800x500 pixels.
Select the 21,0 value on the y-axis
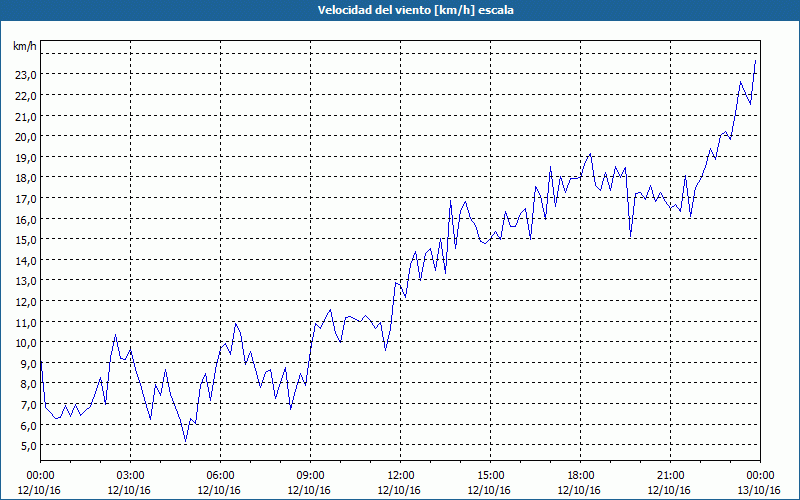click(26, 116)
